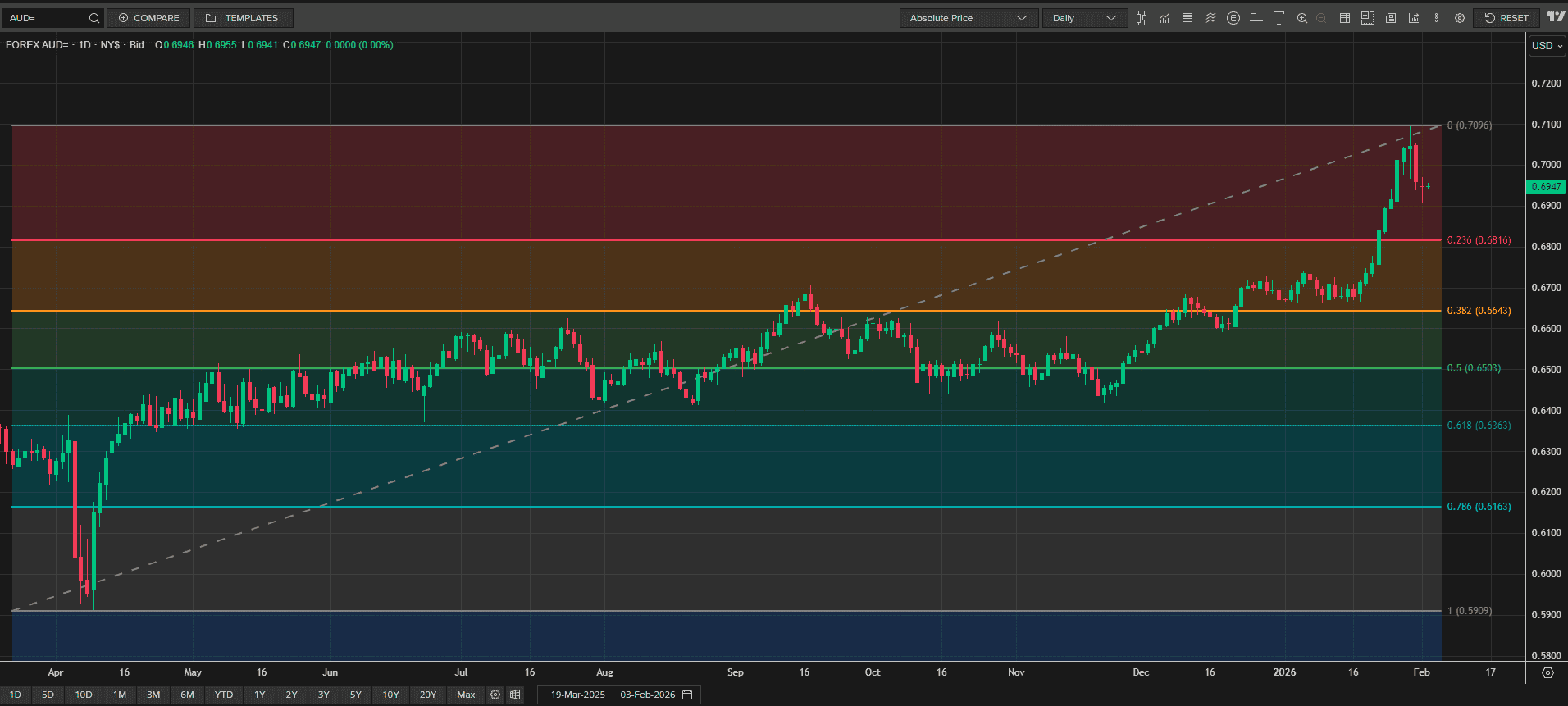Open the candlestick chart type selector

coord(1142,18)
